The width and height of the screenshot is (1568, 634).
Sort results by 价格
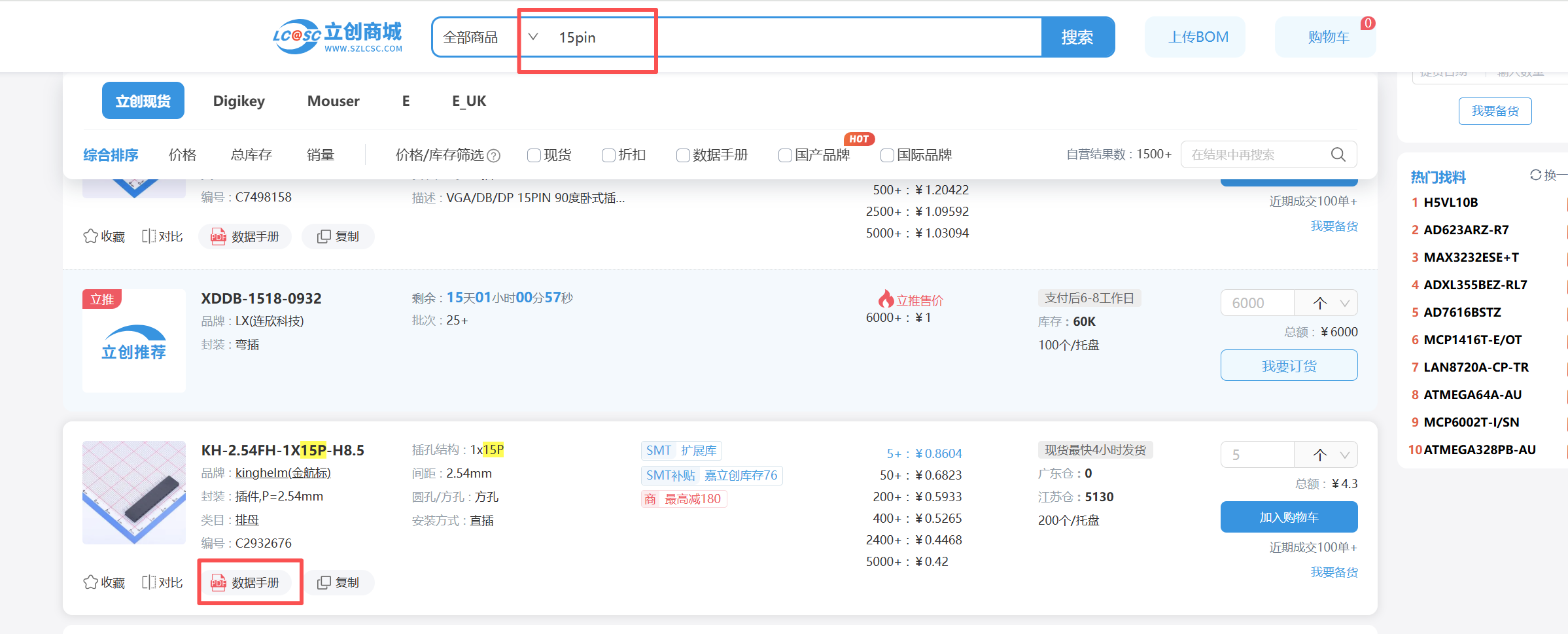click(183, 155)
